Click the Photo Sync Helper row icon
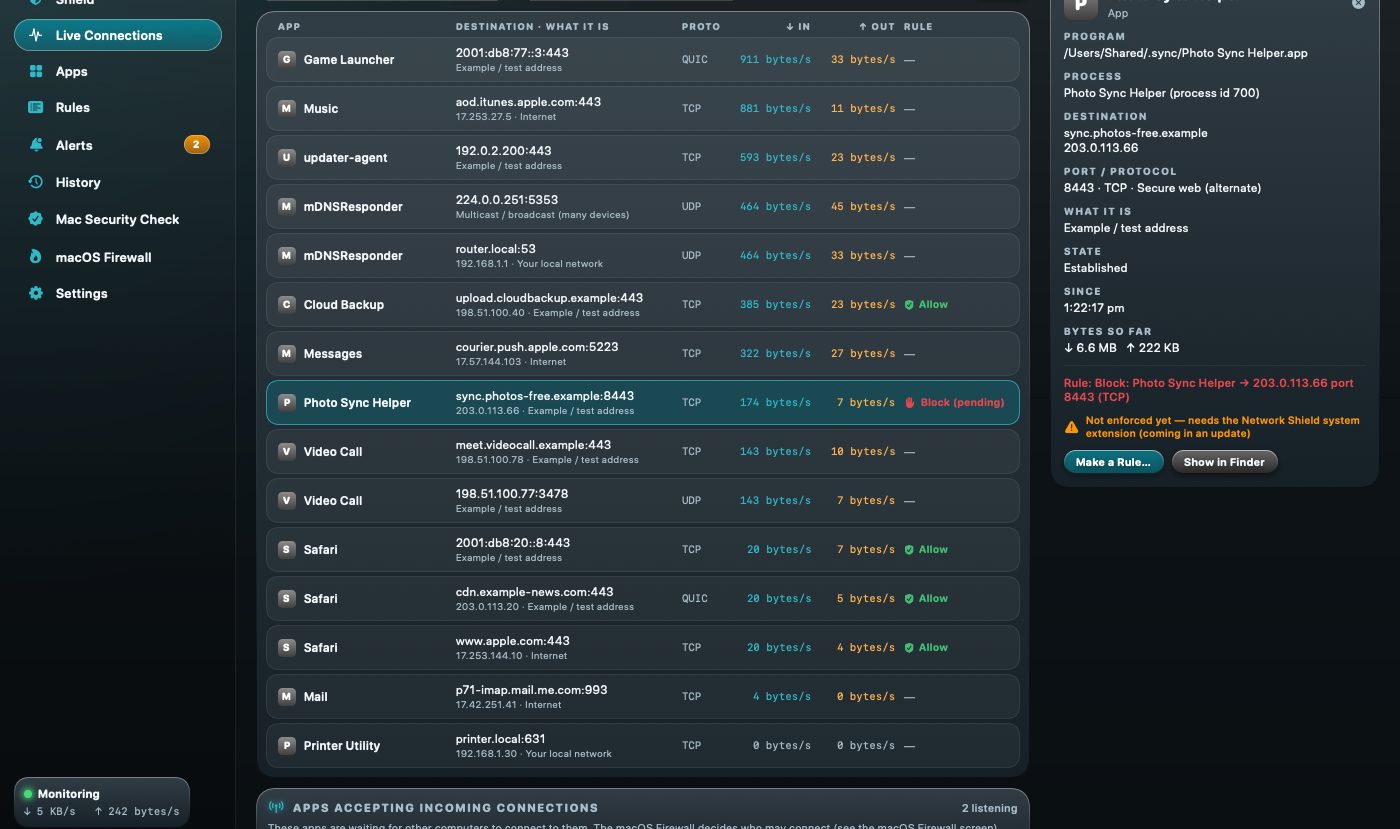Image resolution: width=1400 pixels, height=829 pixels. [287, 402]
